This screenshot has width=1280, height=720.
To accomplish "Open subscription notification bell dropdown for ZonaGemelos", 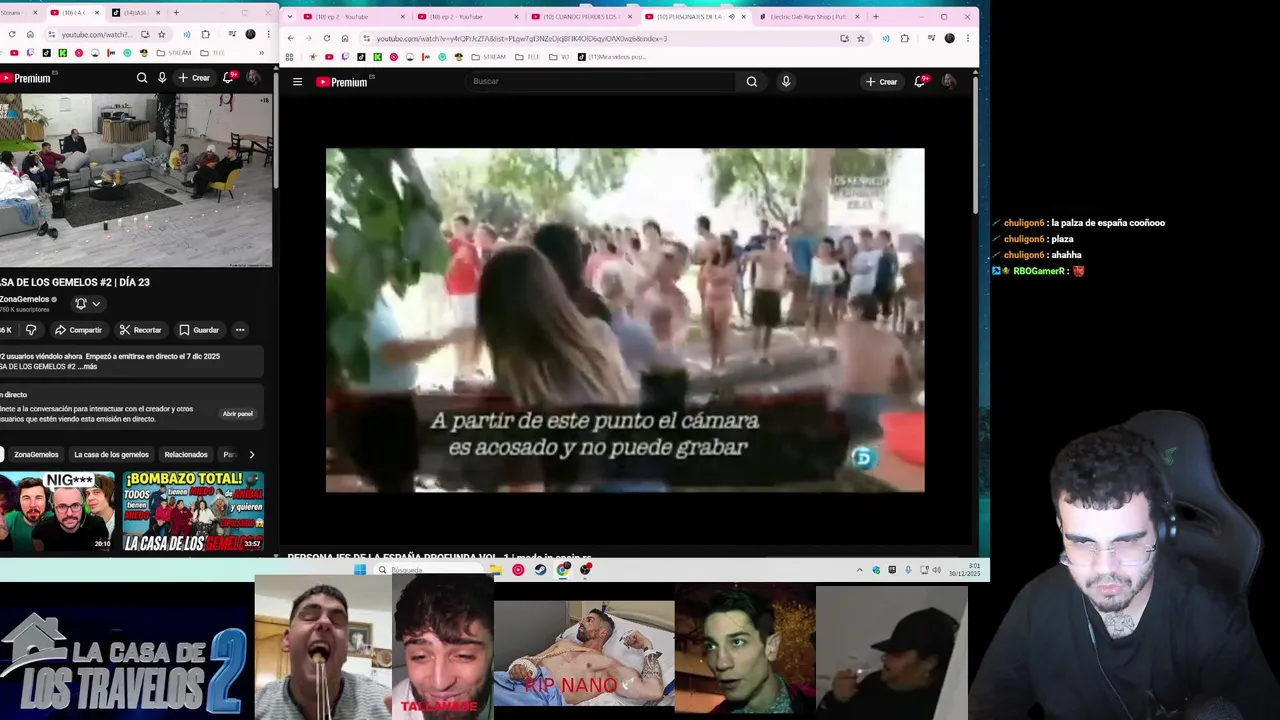I will pos(88,303).
